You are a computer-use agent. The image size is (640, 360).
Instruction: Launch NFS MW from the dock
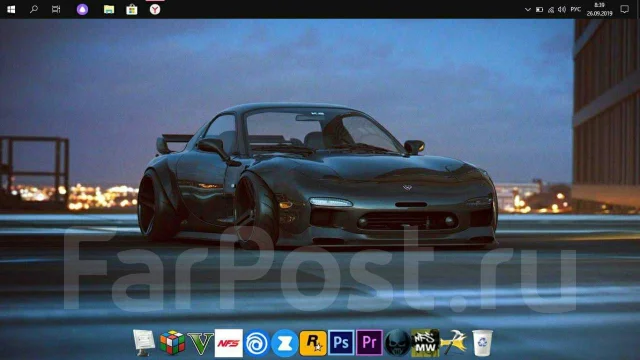click(x=425, y=343)
